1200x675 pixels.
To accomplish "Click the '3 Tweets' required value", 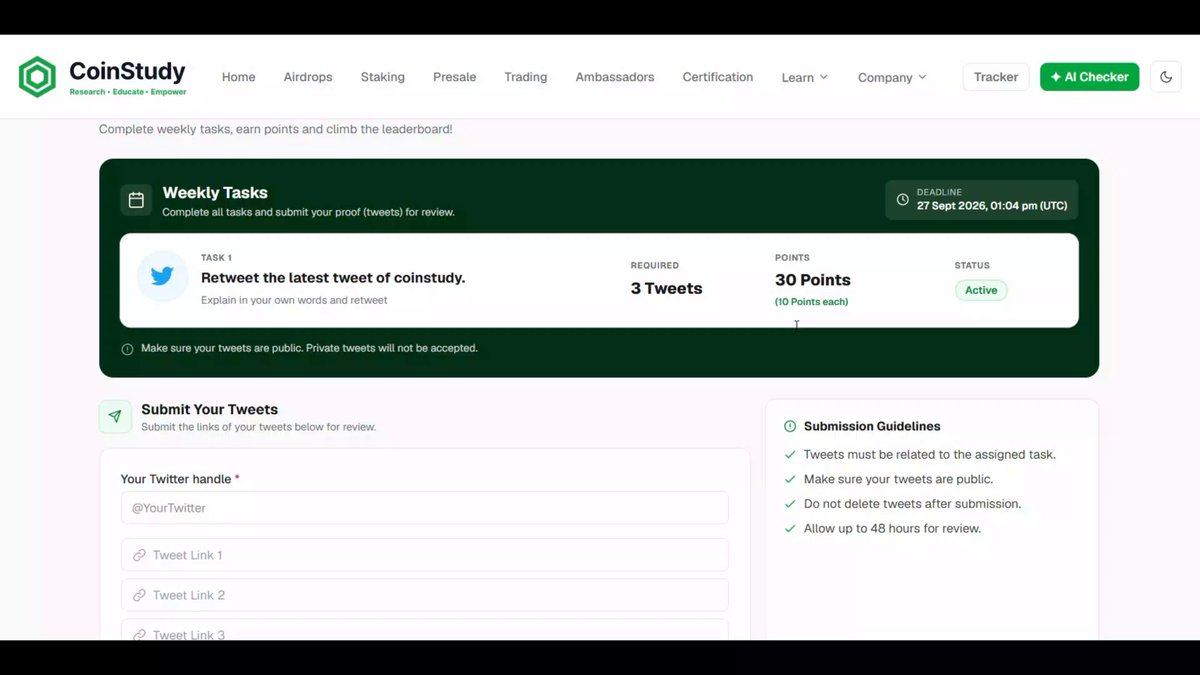I will point(667,288).
